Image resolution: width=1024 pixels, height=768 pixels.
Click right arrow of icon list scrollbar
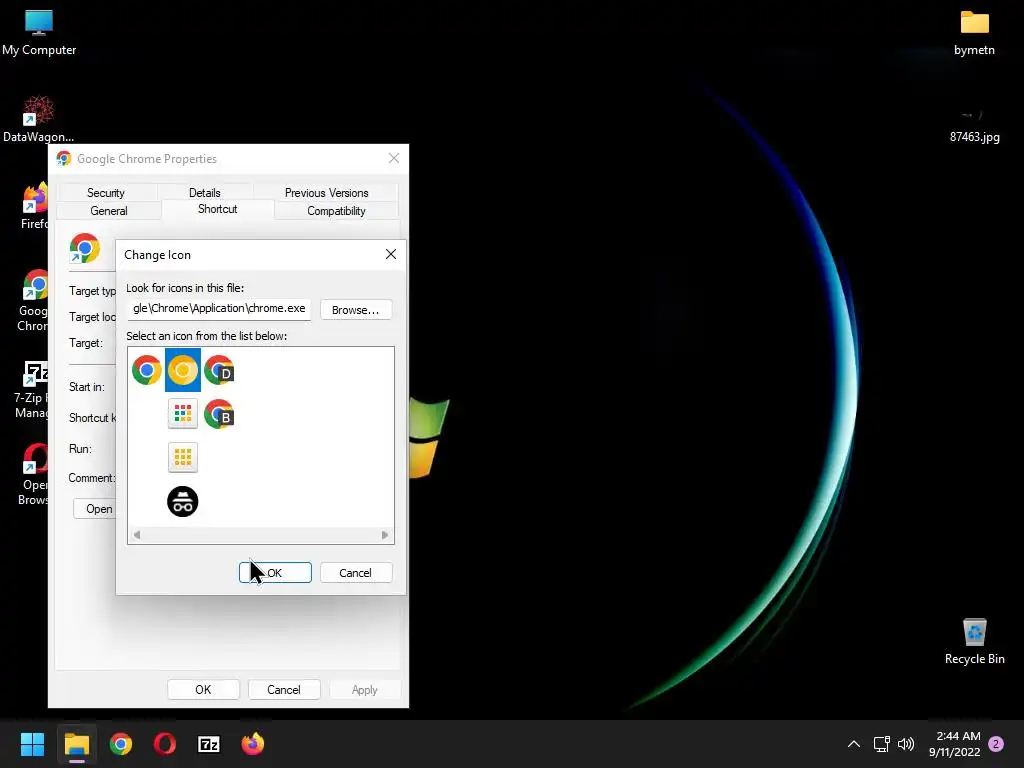coord(385,535)
